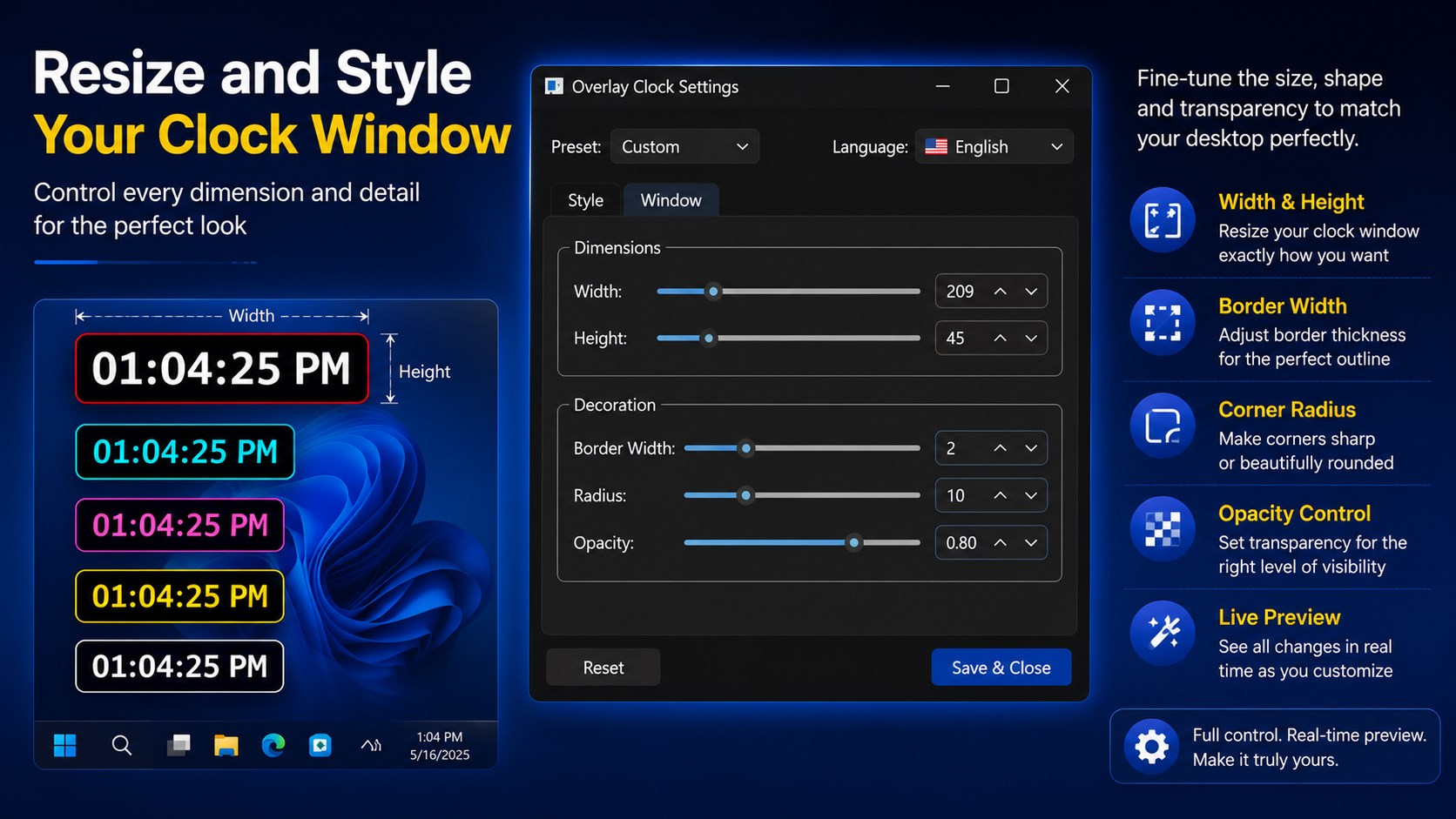The width and height of the screenshot is (1456, 819).
Task: Click Save & Close button
Action: pyautogui.click(x=1001, y=668)
